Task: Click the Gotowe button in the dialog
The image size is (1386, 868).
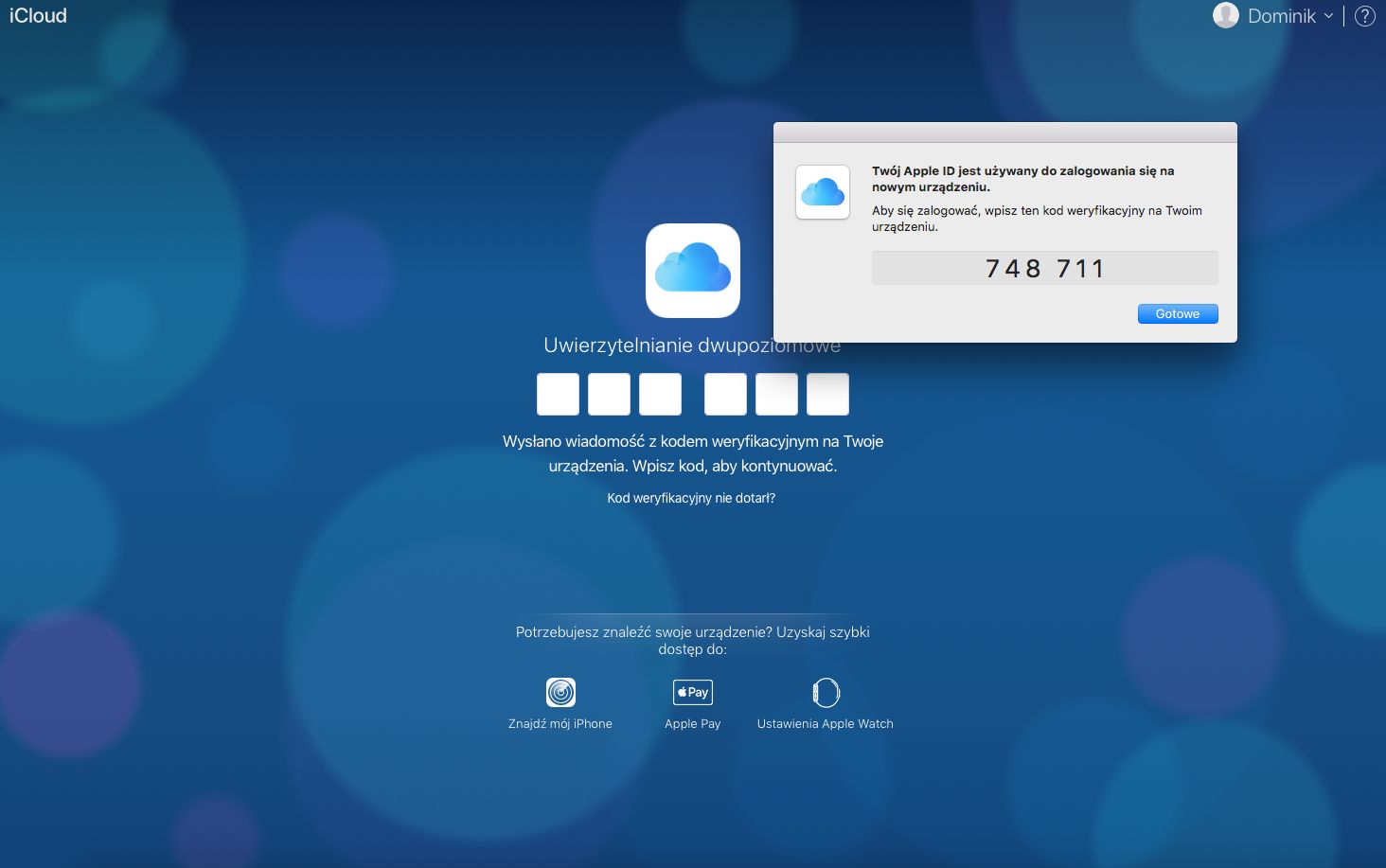Action: click(x=1178, y=314)
